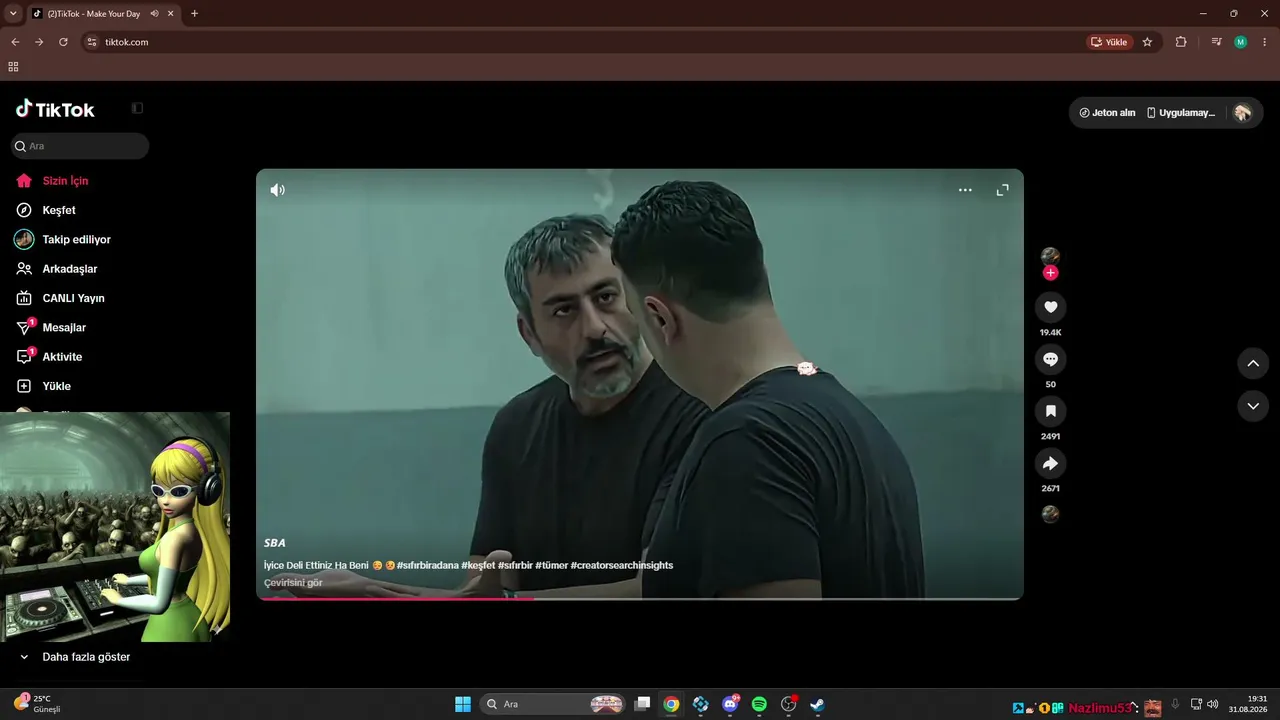The height and width of the screenshot is (720, 1280).
Task: Open Chrome media controls
Action: 1216,42
